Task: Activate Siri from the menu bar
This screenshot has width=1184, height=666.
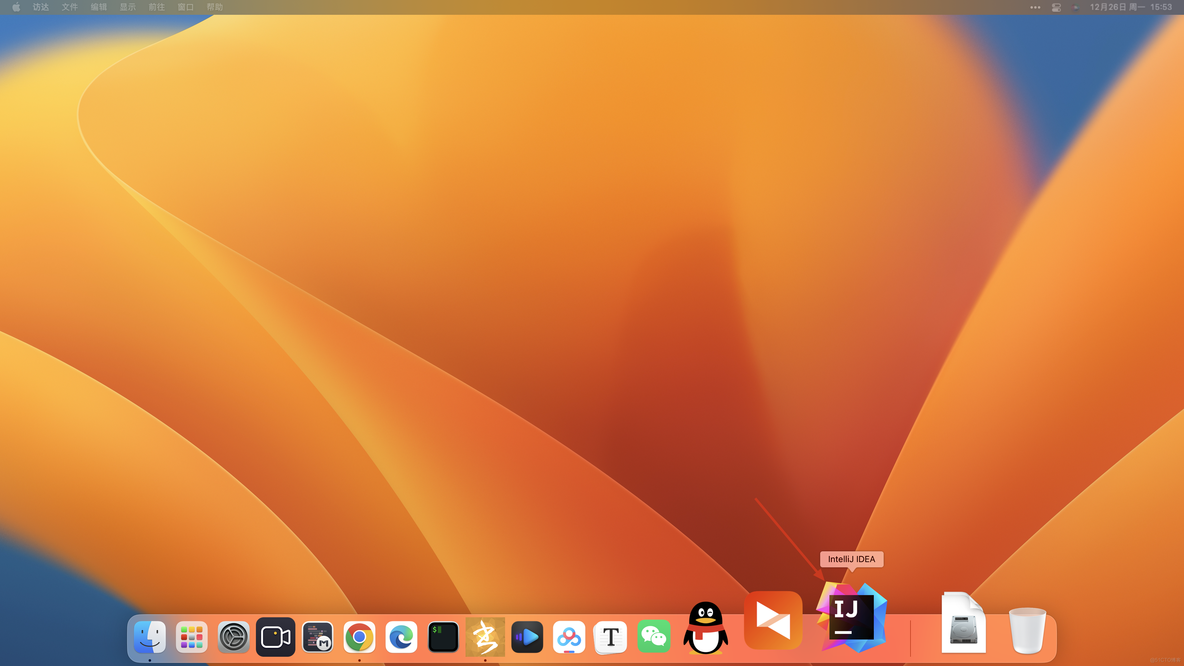Action: pyautogui.click(x=1075, y=7)
